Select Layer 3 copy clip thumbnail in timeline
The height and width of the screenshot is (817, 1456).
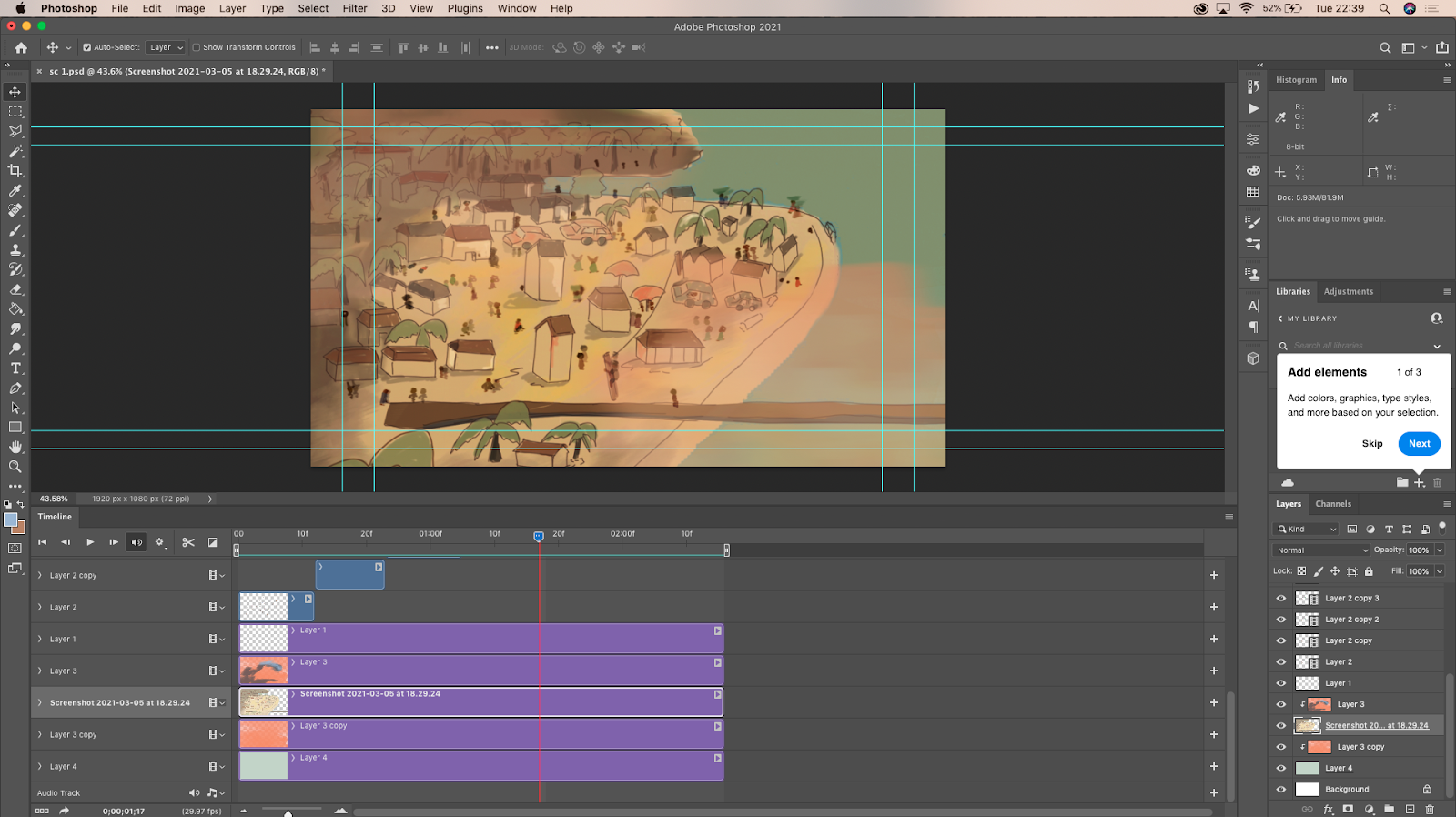coord(264,734)
